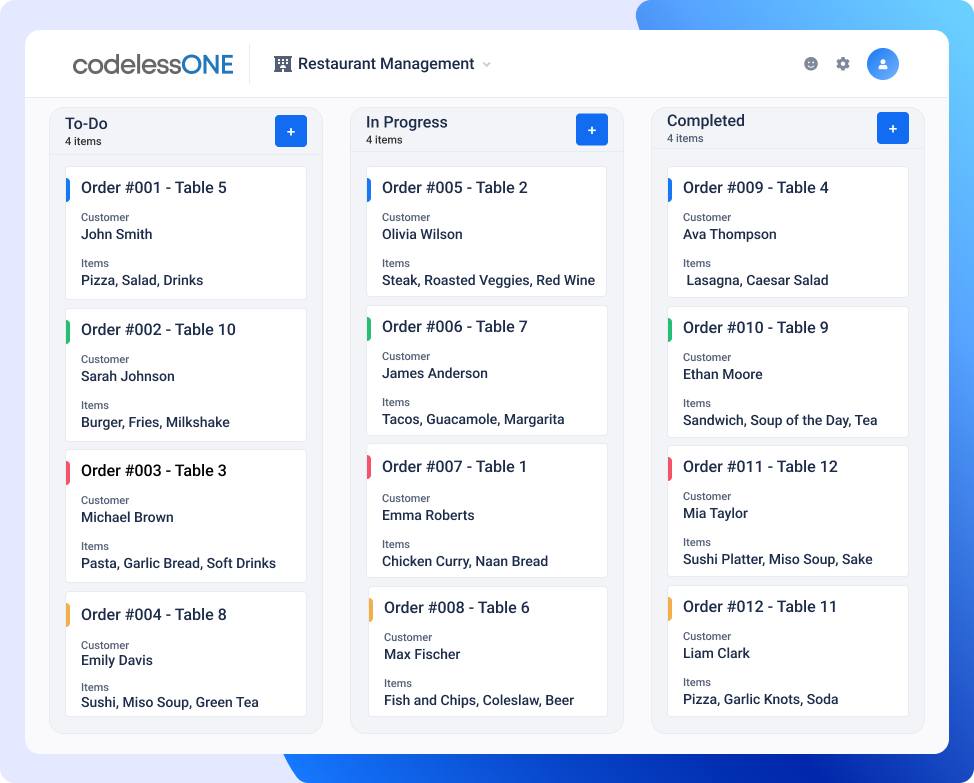
Task: Click items text Chicken Curry, Naan Bread
Action: tap(465, 561)
